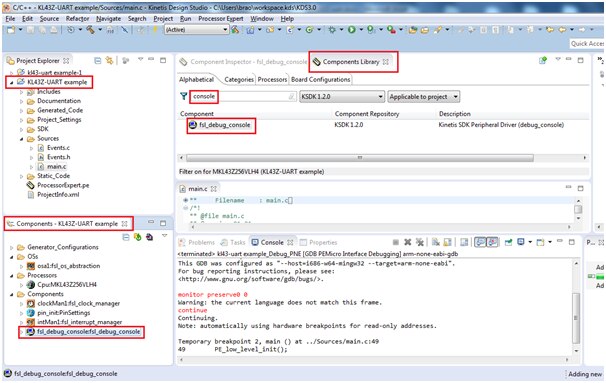The image size is (606, 383).
Task: Open the Properties tab
Action: [318, 242]
